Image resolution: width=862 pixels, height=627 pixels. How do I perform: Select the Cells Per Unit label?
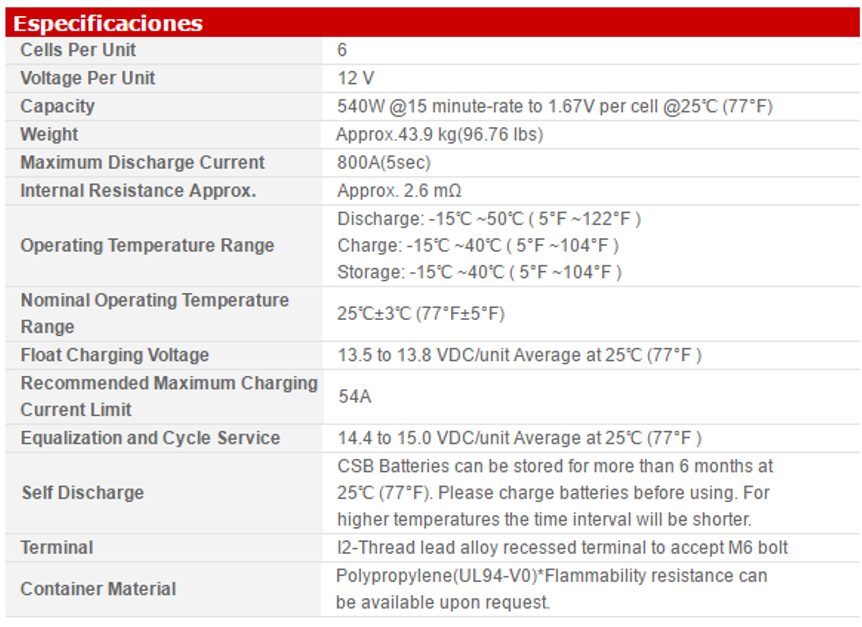[78, 50]
